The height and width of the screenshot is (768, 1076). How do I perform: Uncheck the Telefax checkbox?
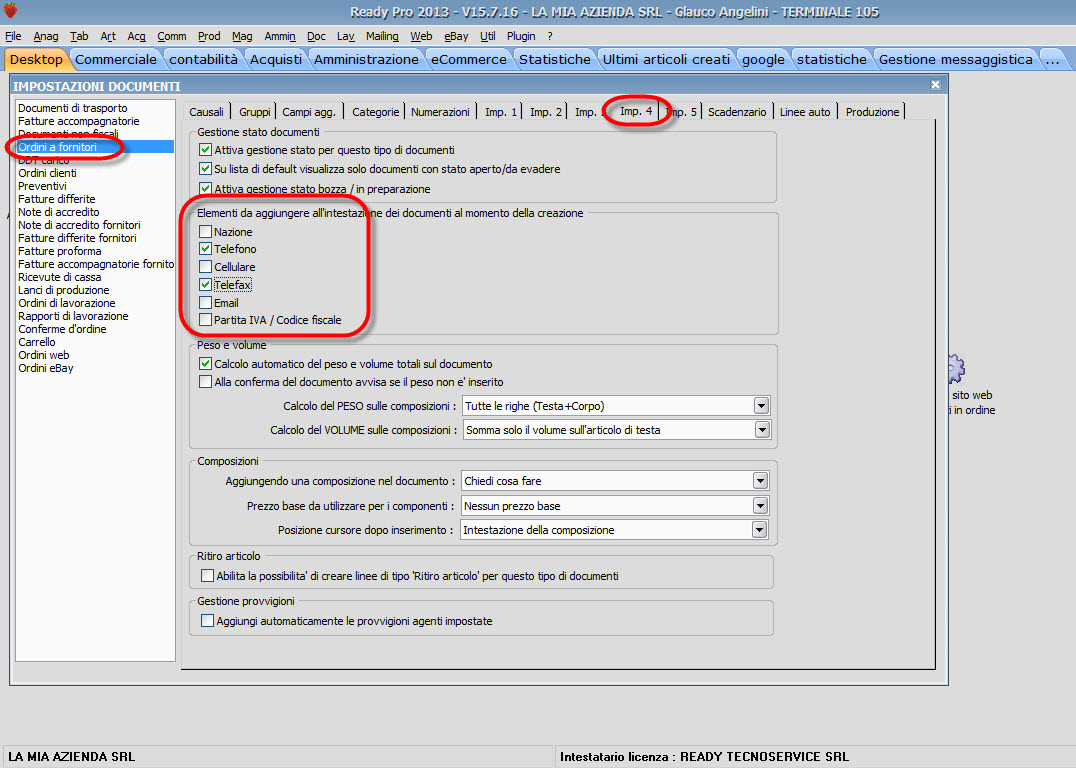pyautogui.click(x=205, y=284)
